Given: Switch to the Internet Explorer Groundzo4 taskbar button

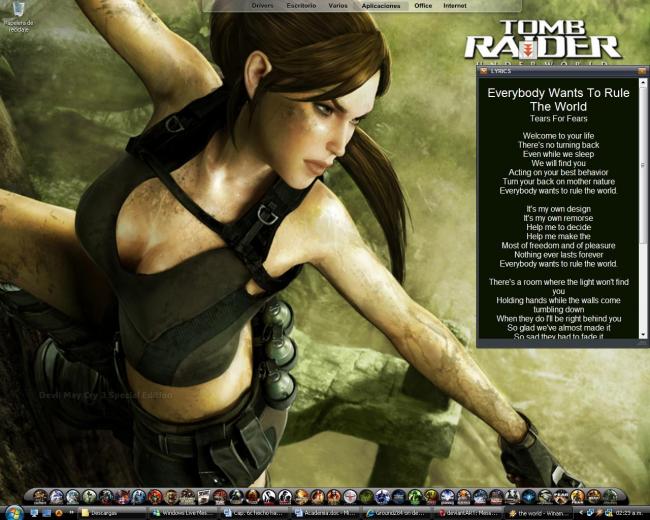Looking at the screenshot, I should [397, 513].
